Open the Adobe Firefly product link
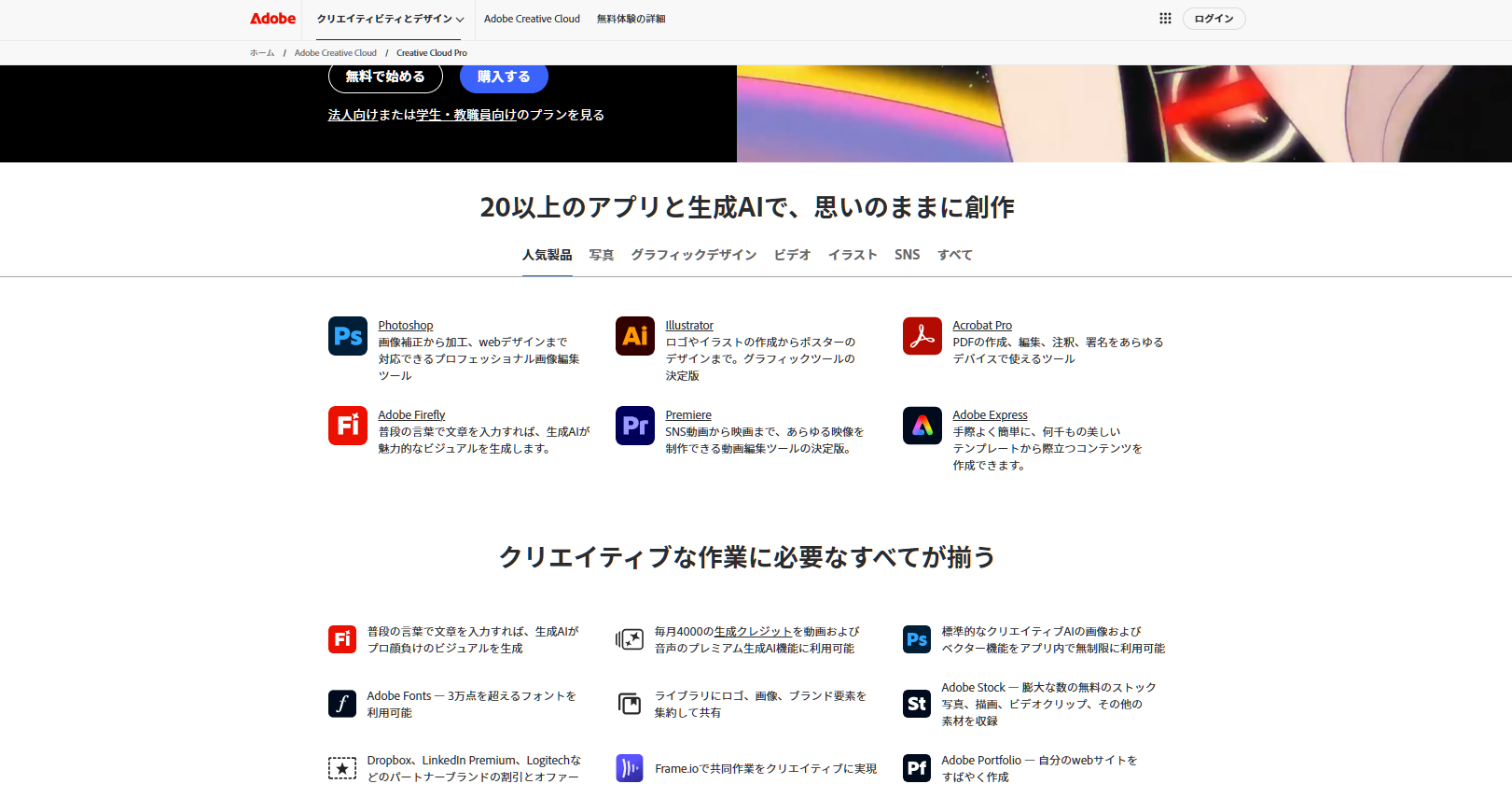 pos(411,415)
